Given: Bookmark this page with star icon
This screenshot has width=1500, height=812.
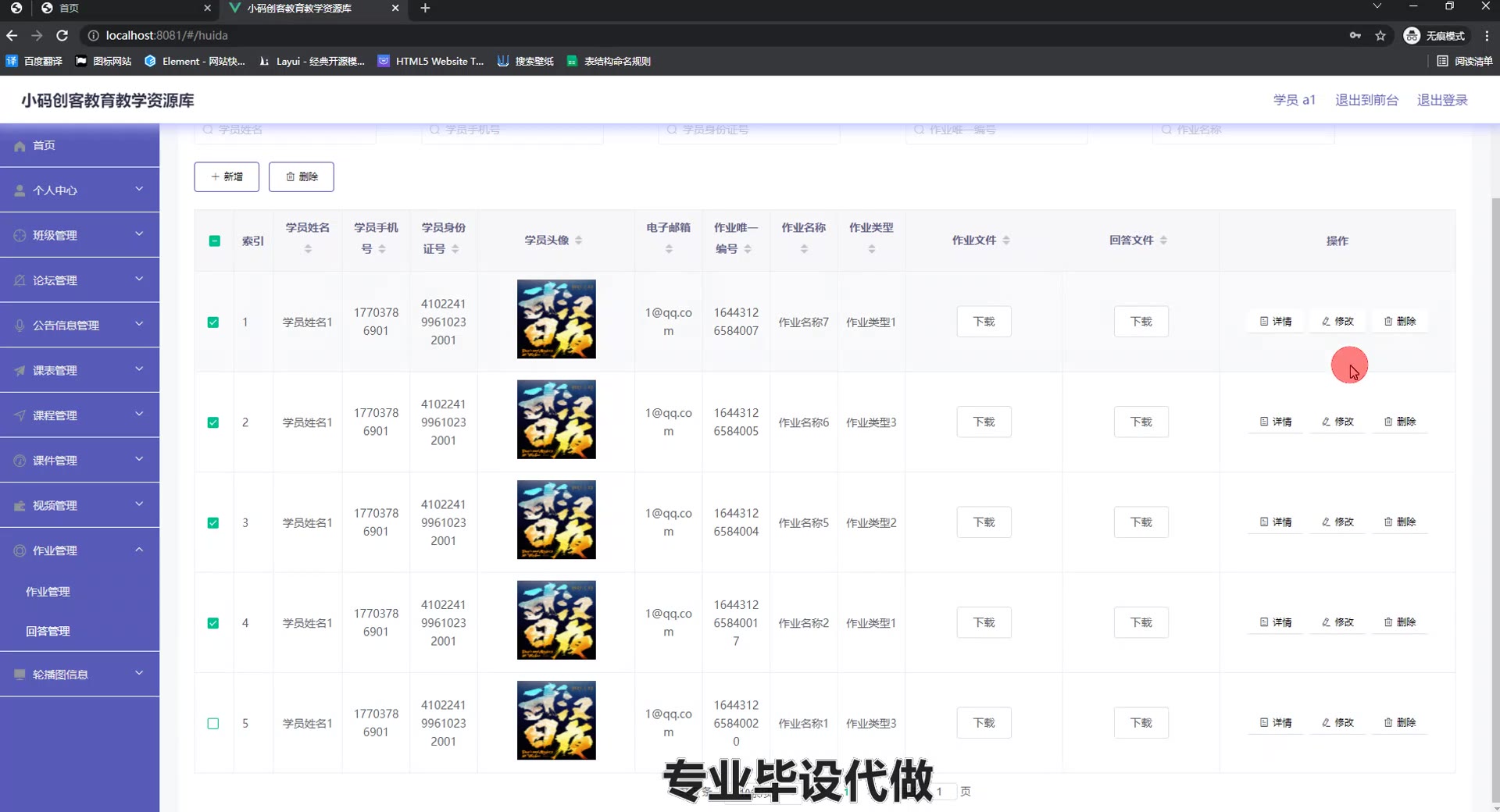Looking at the screenshot, I should coord(1380,35).
